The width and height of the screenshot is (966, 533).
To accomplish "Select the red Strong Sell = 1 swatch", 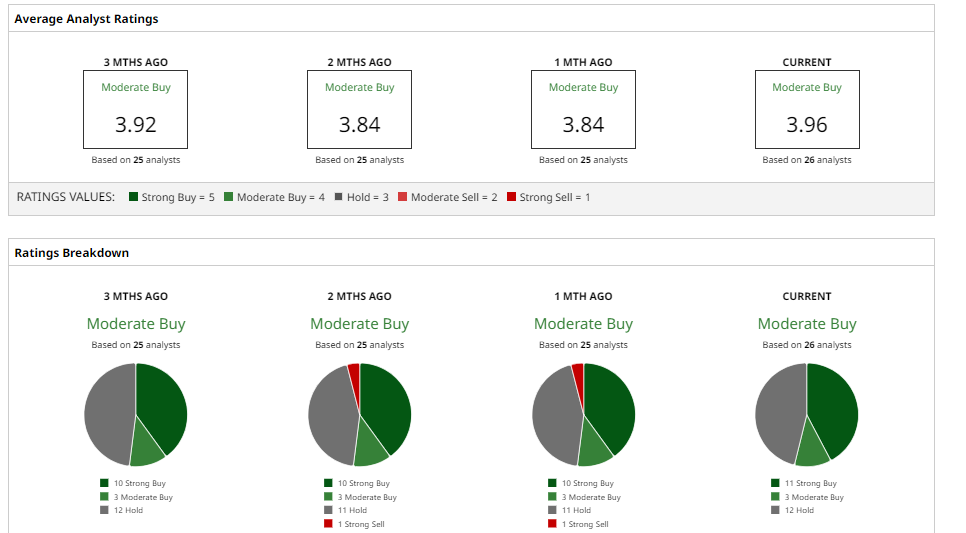I will point(511,198).
